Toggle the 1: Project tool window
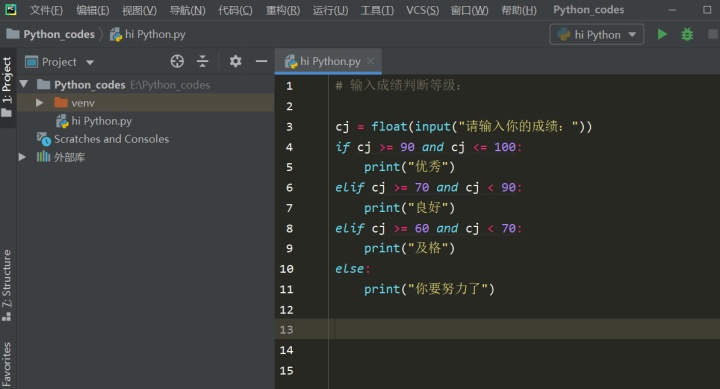The width and height of the screenshot is (720, 389). (x=7, y=87)
